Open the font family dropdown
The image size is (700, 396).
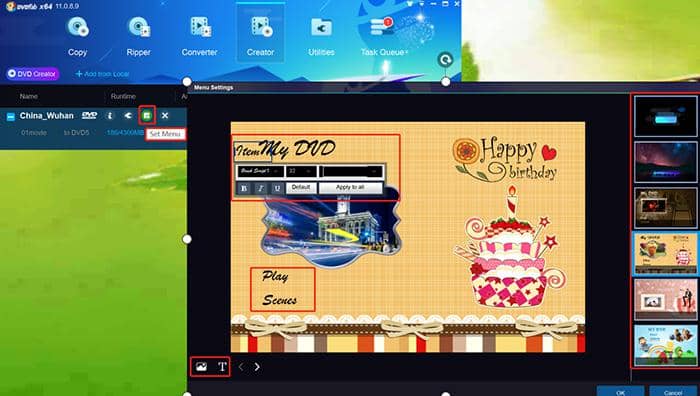[260, 171]
